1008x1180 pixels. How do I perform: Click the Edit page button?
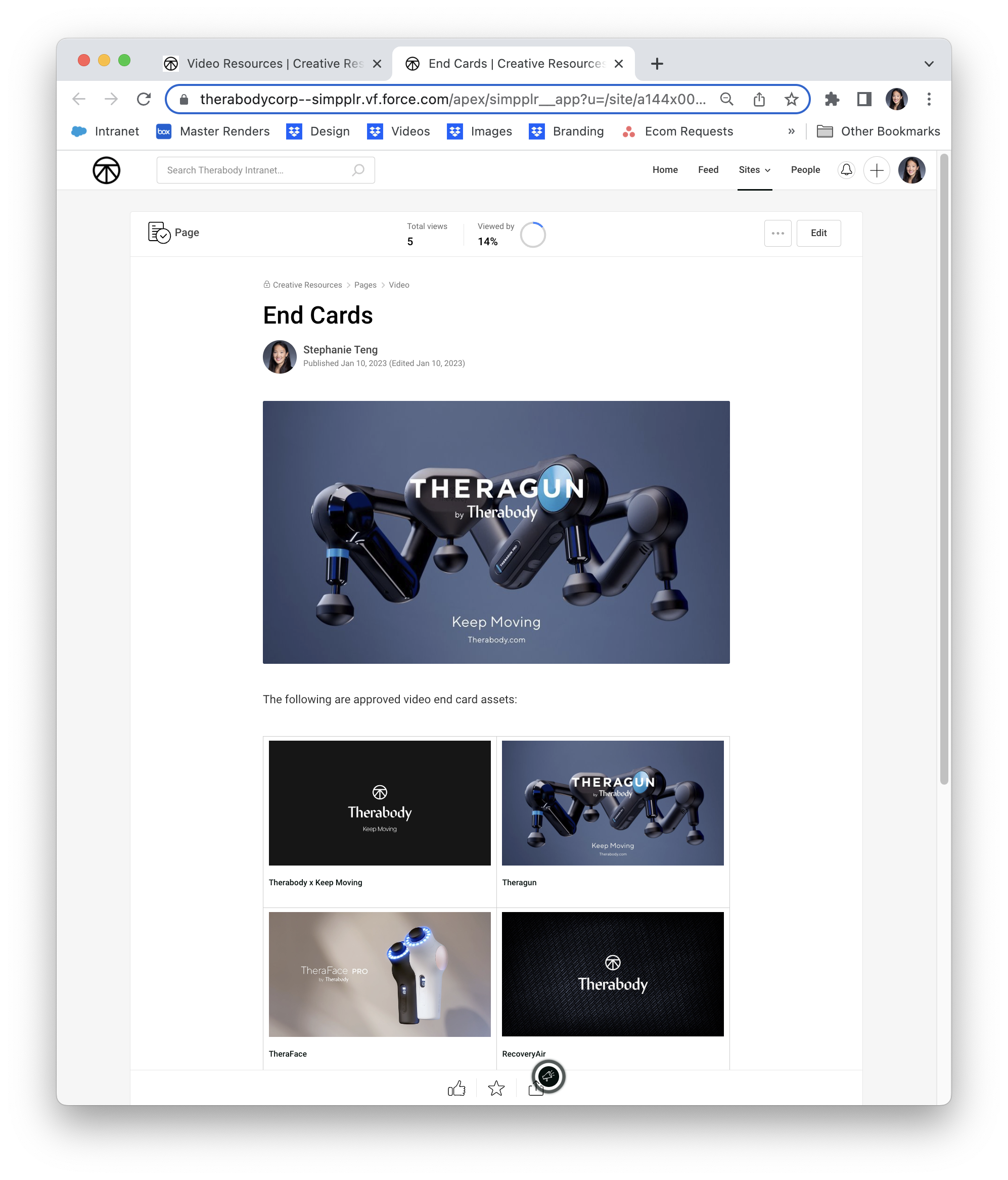pyautogui.click(x=818, y=233)
